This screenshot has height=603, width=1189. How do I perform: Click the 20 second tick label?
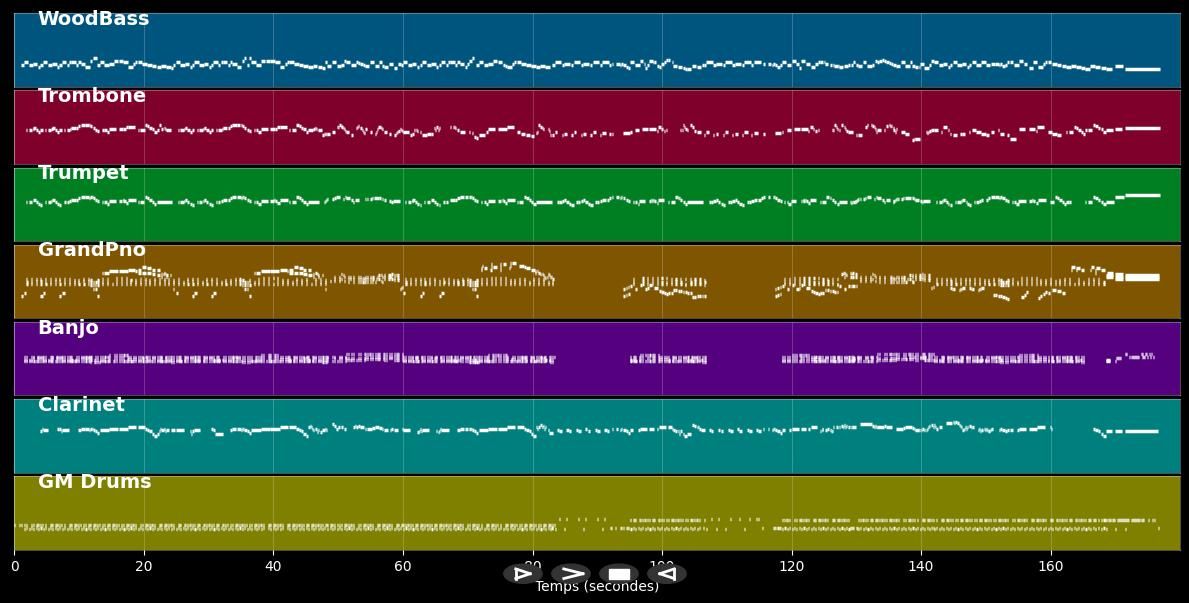(x=144, y=567)
